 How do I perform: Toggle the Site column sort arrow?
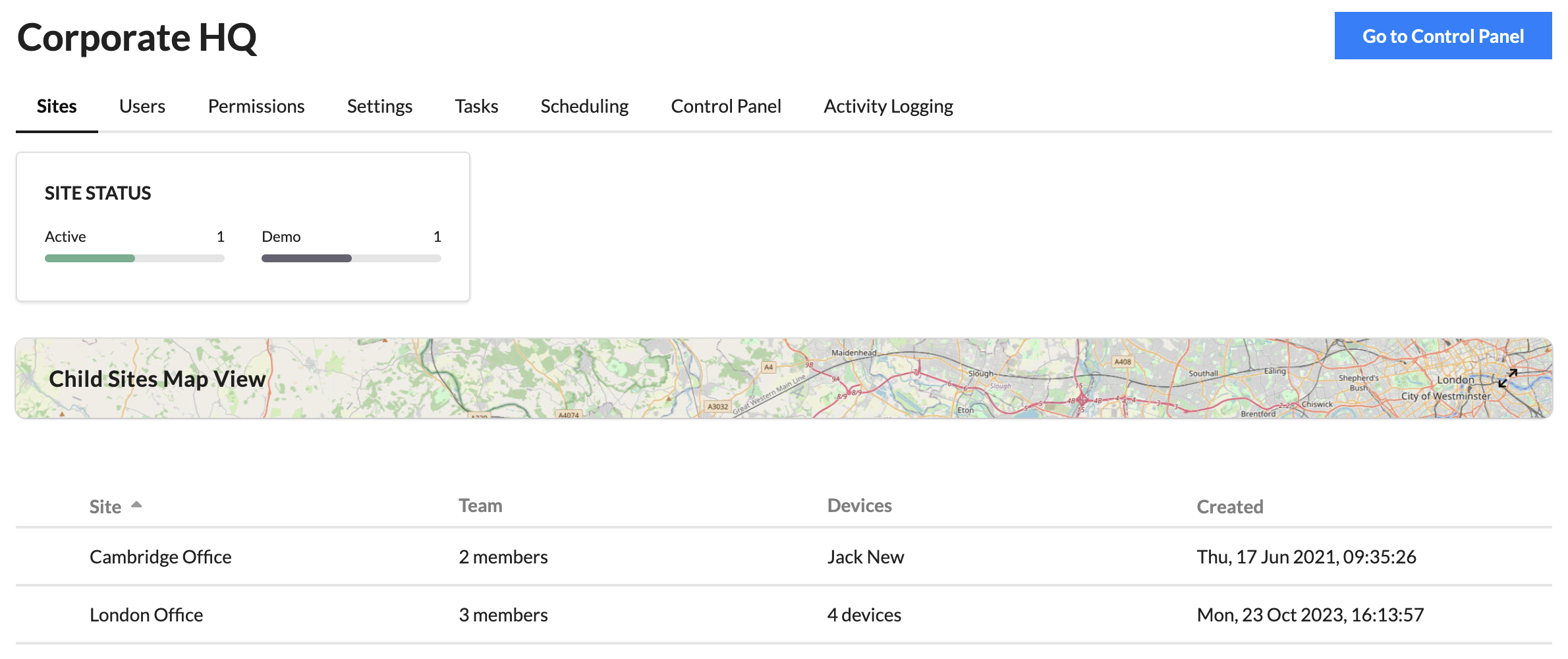[x=136, y=505]
